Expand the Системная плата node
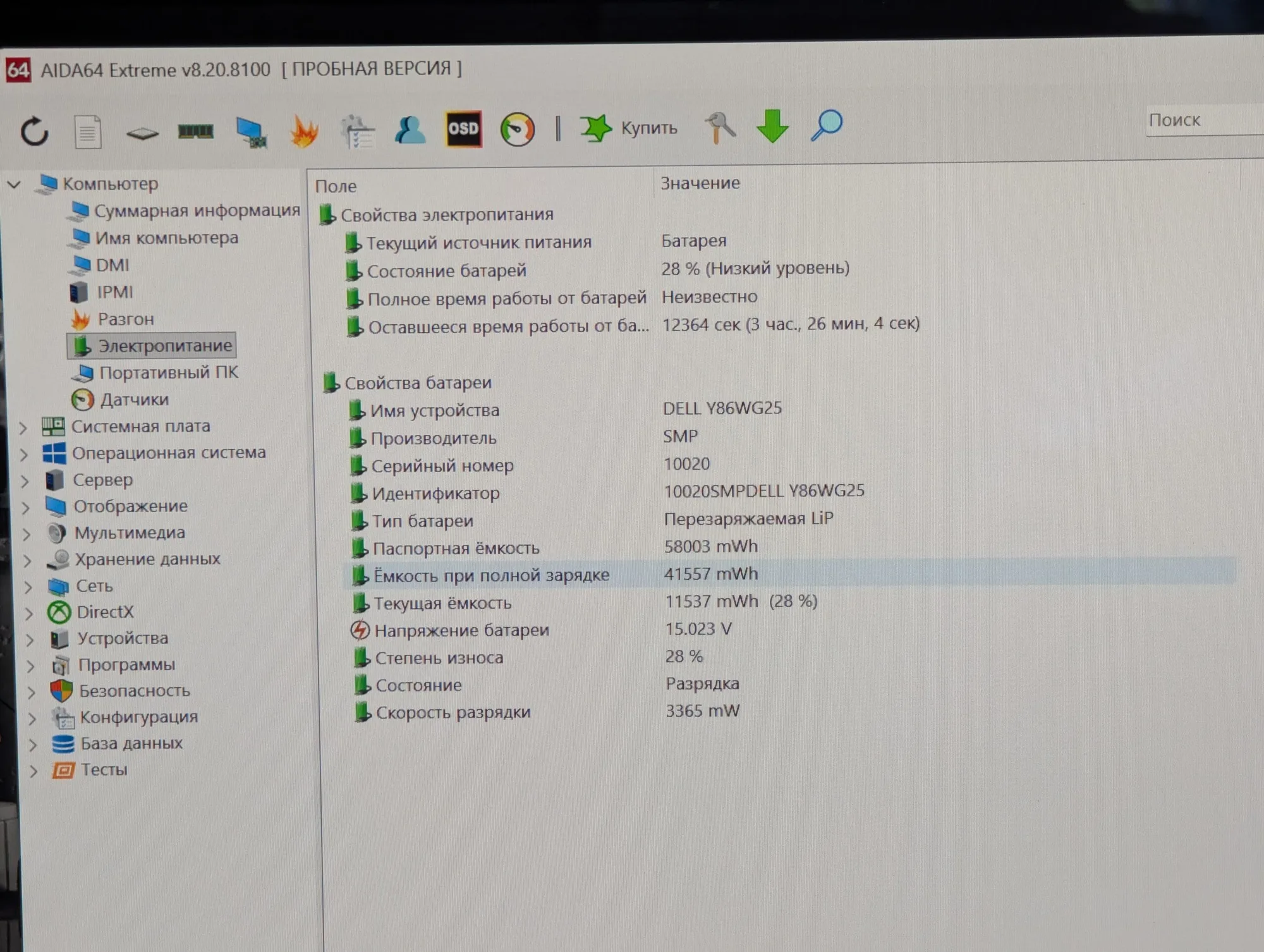The height and width of the screenshot is (952, 1264). 23,428
